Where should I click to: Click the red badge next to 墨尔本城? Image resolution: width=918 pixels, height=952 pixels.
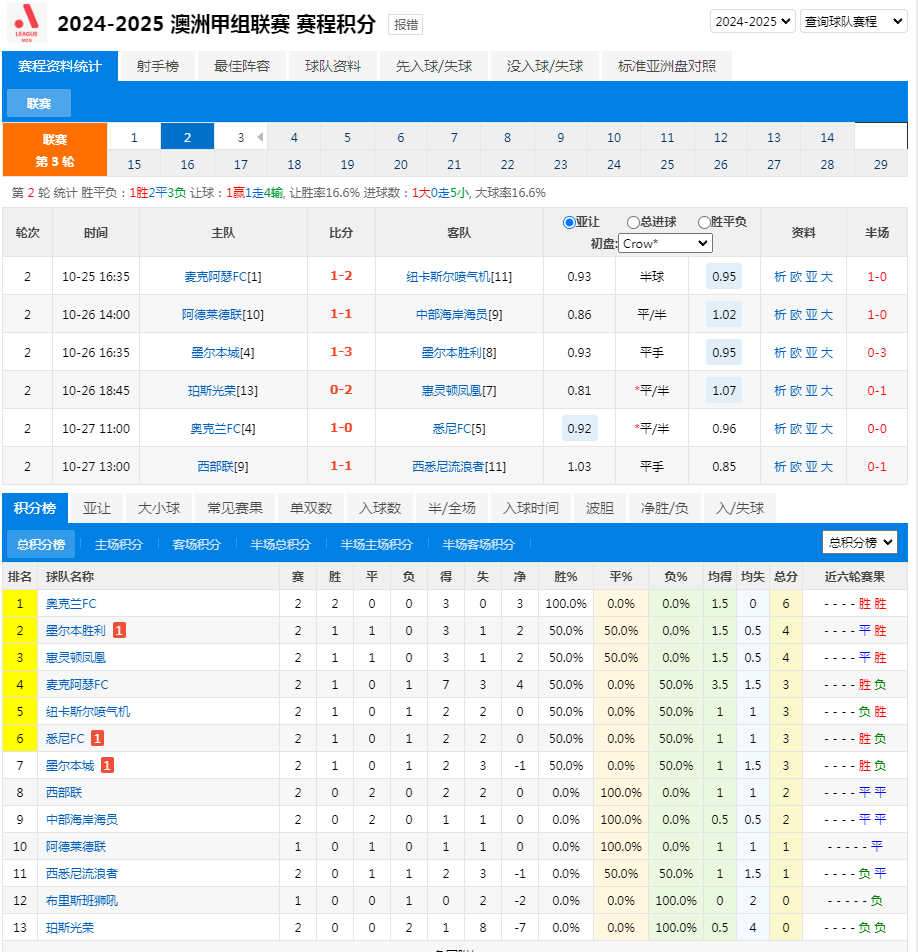click(107, 765)
